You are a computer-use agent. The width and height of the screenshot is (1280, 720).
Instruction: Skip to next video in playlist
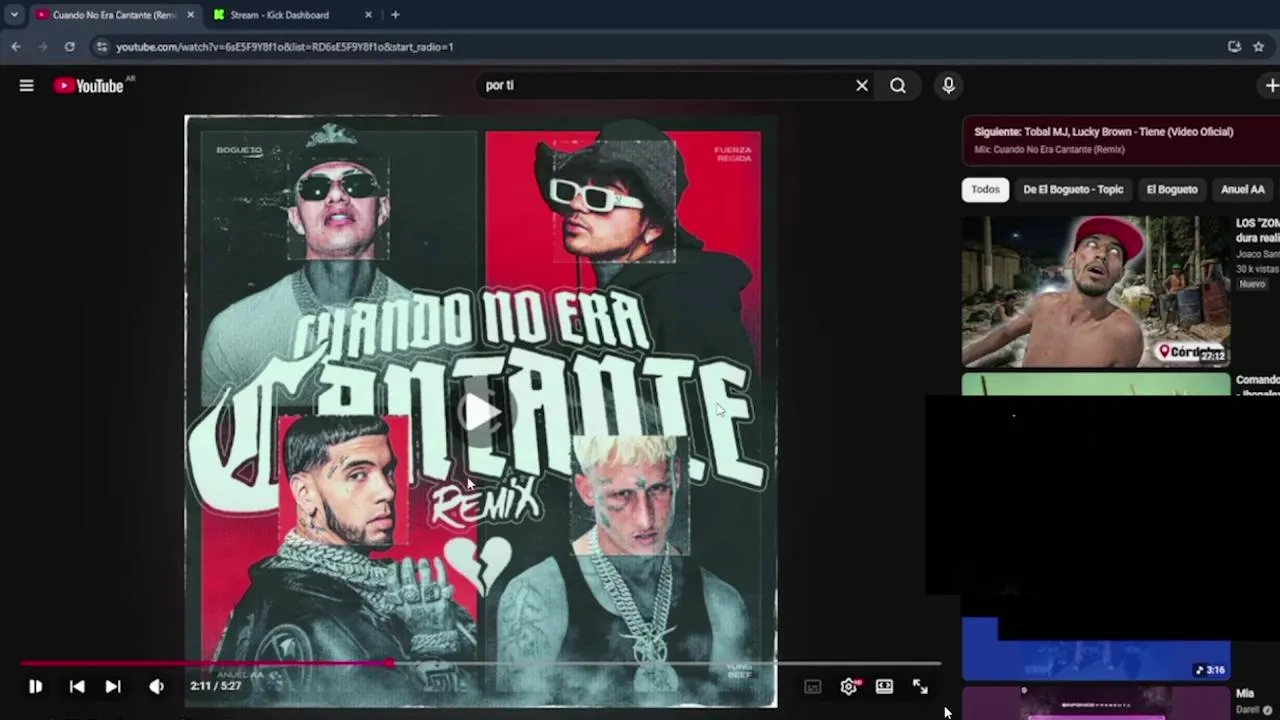tap(113, 686)
